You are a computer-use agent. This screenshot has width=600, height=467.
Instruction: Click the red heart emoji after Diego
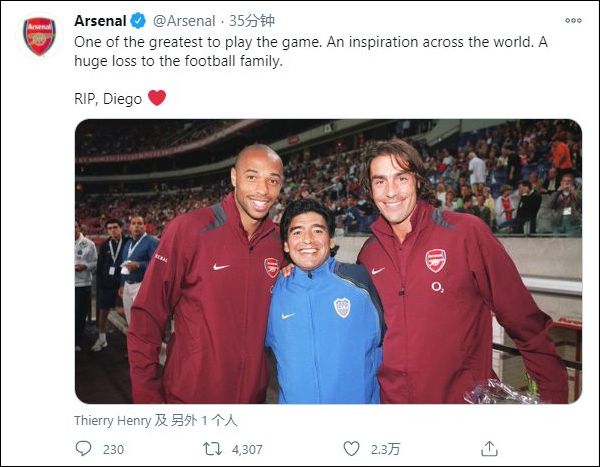tap(157, 98)
